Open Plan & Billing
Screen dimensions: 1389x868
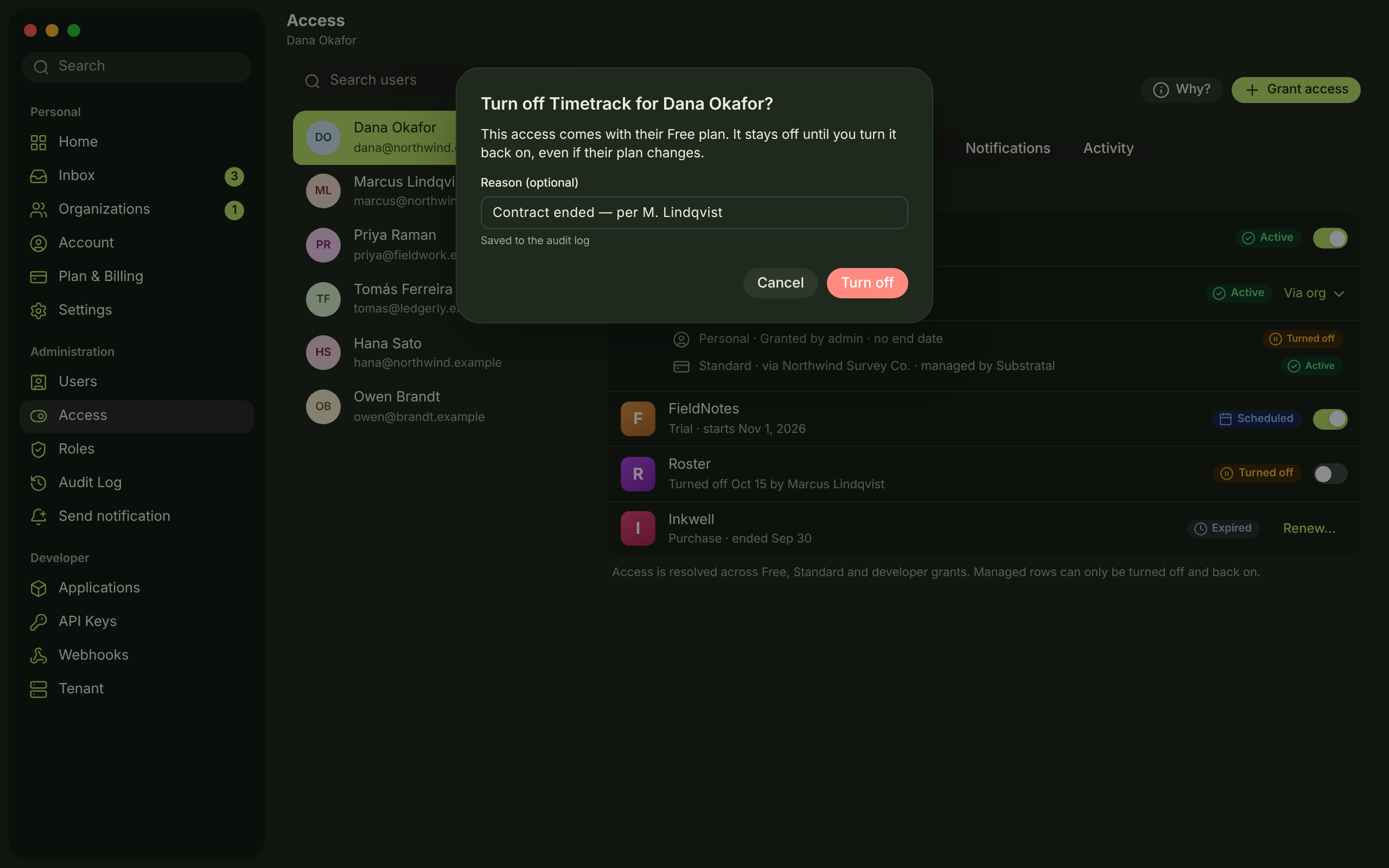coord(137,277)
